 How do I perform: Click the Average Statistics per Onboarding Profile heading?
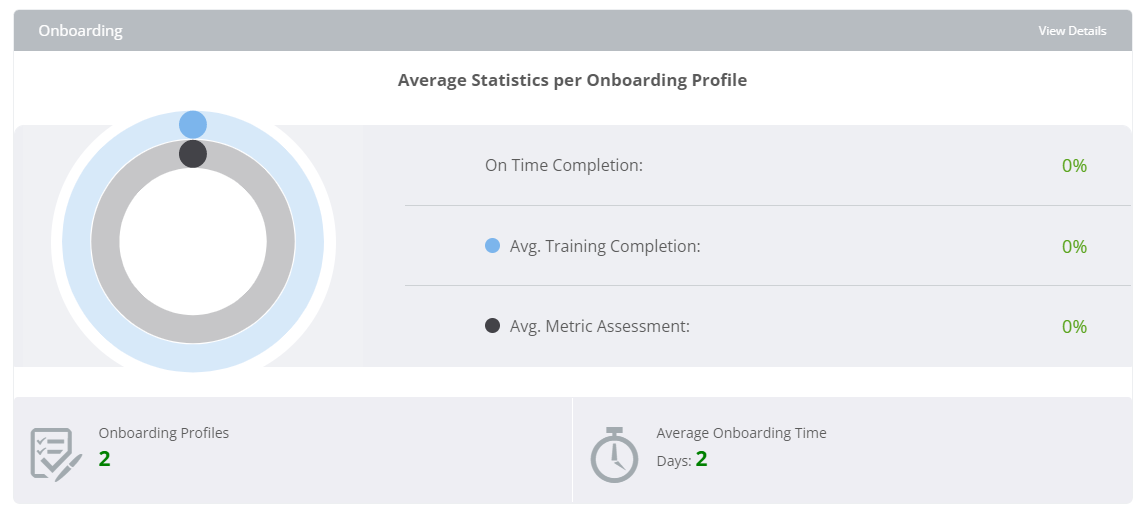pos(572,80)
